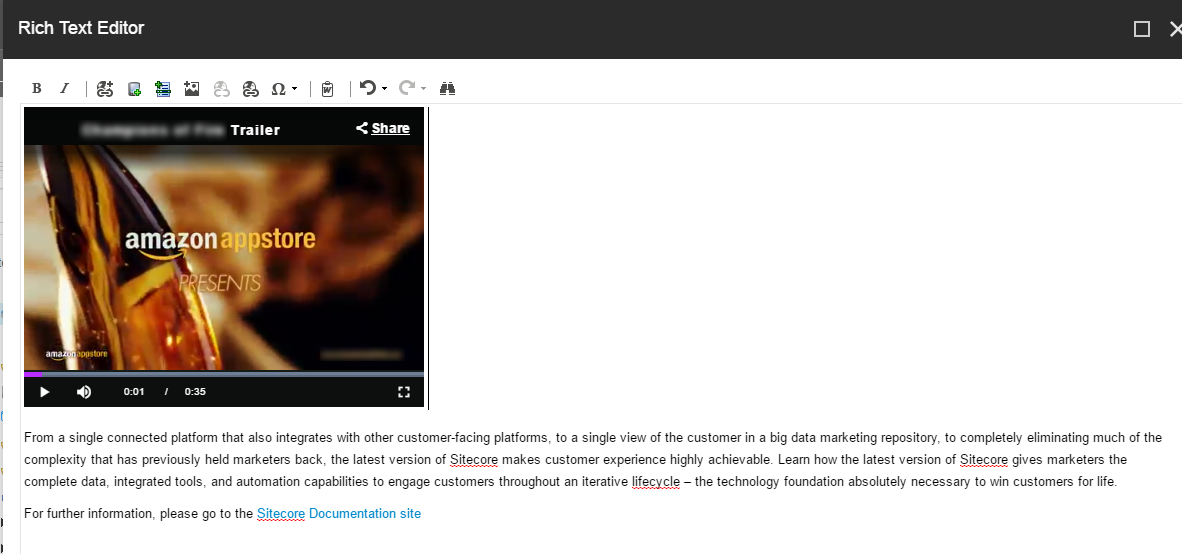The width and height of the screenshot is (1182, 554).
Task: Click the Share link on the video
Action: point(383,128)
